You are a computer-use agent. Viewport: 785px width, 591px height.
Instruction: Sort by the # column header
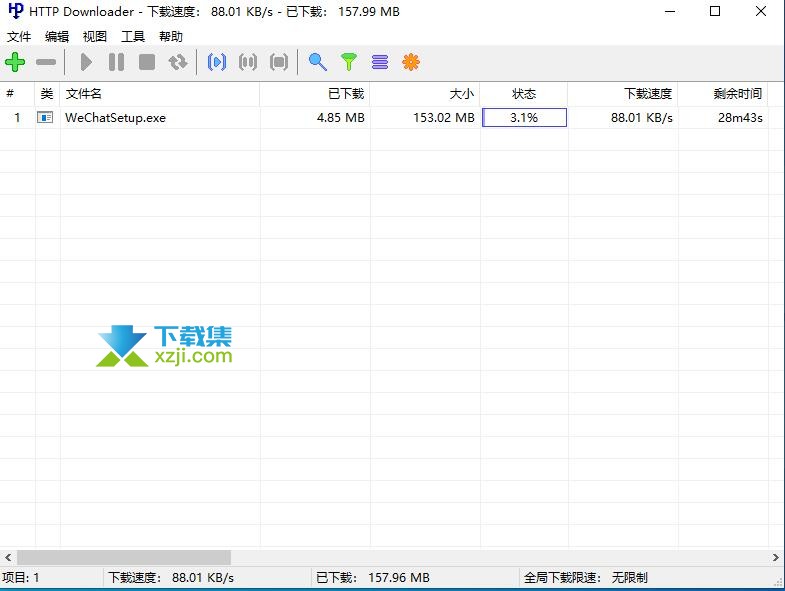[x=18, y=94]
